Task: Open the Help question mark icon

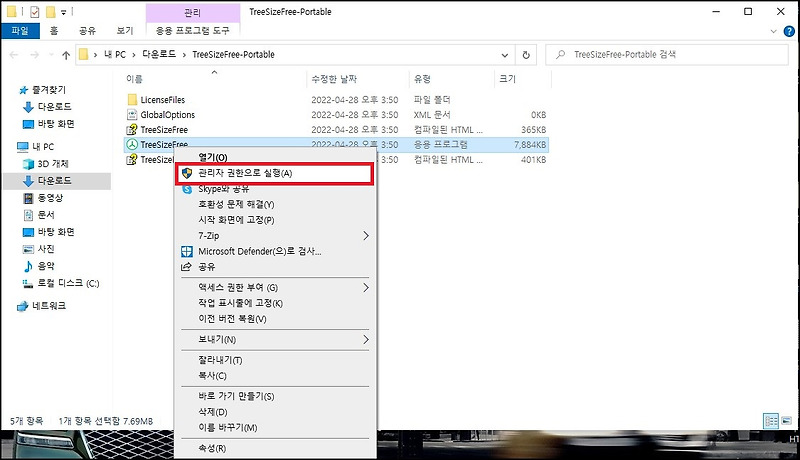Action: pos(789,31)
